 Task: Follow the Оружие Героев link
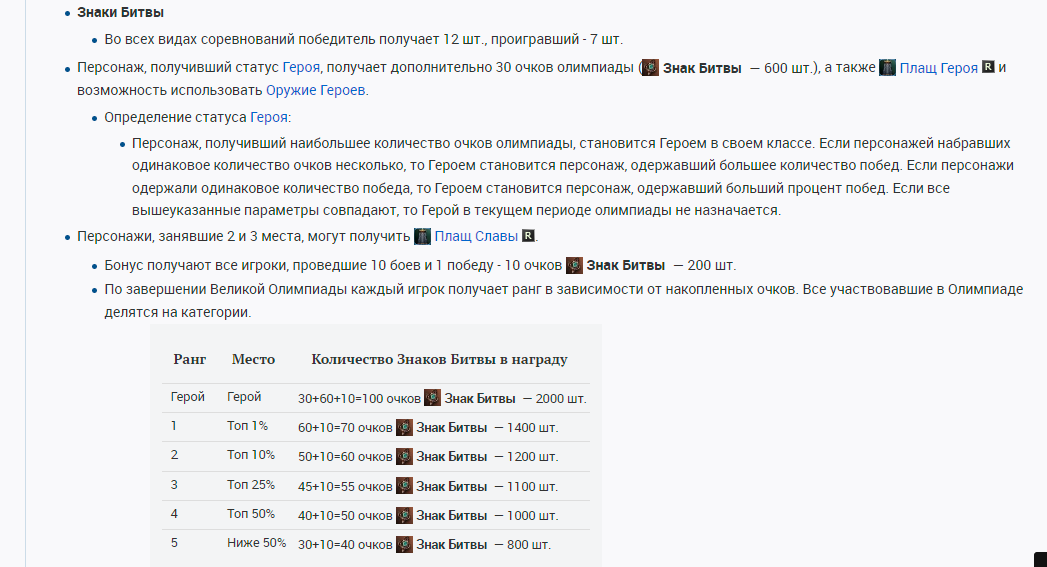(316, 90)
